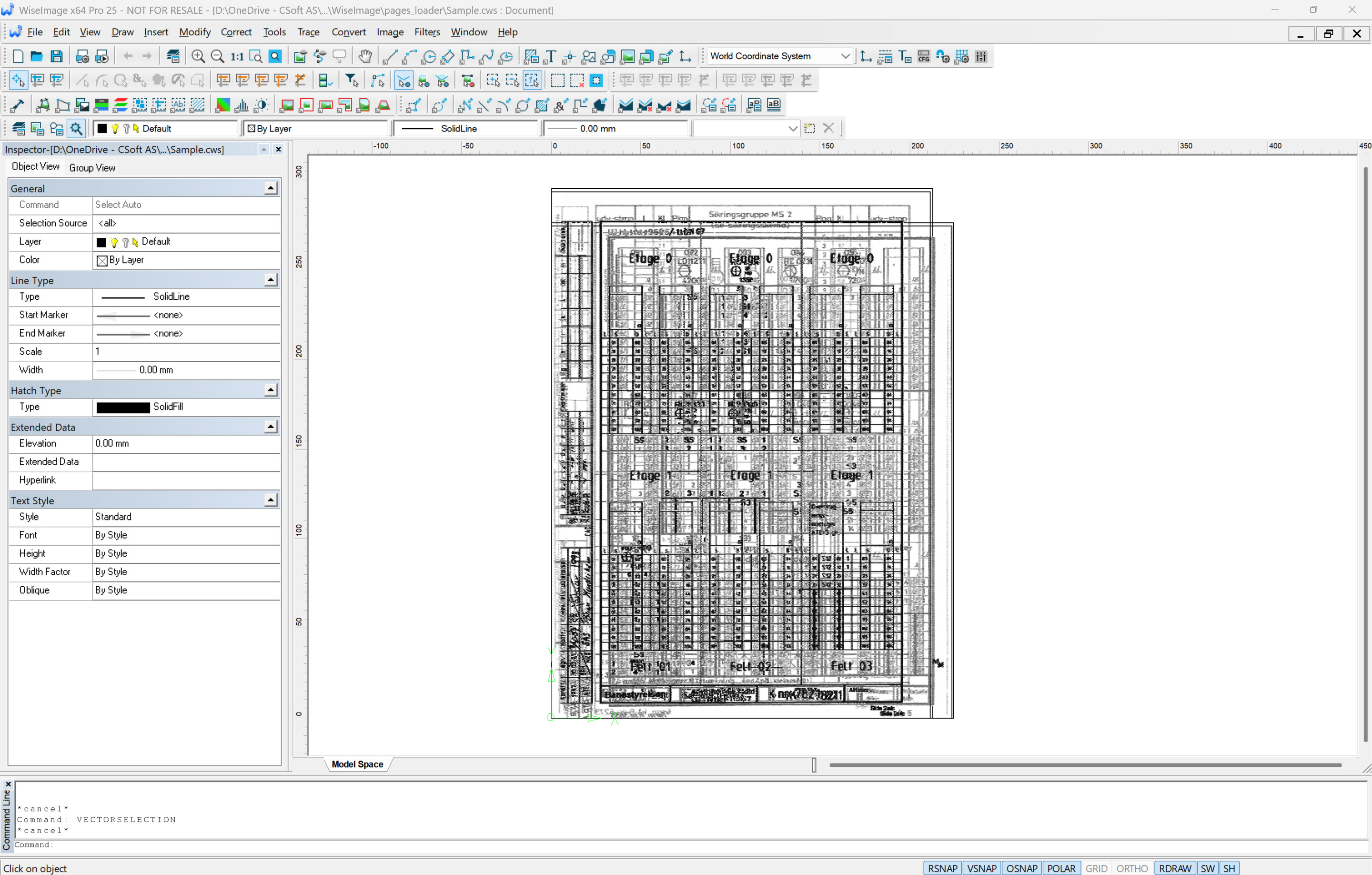Click the Model Space tab
Screen dimensions: 1372x875
click(x=357, y=764)
